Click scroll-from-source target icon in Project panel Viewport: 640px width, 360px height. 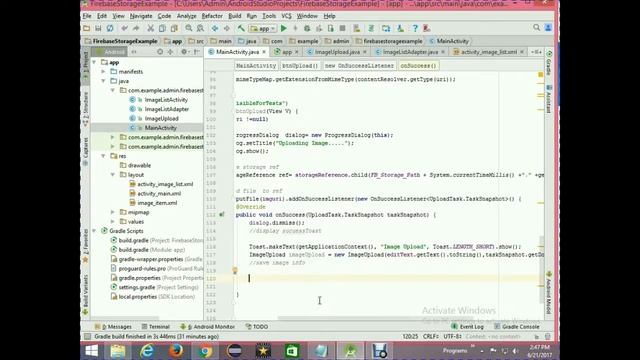(x=160, y=52)
